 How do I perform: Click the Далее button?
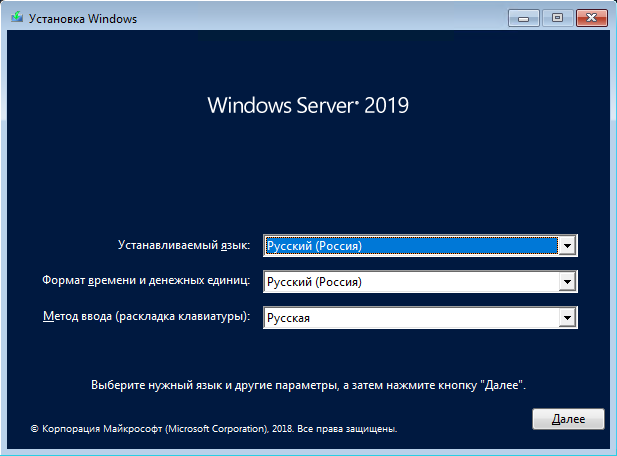coord(568,419)
